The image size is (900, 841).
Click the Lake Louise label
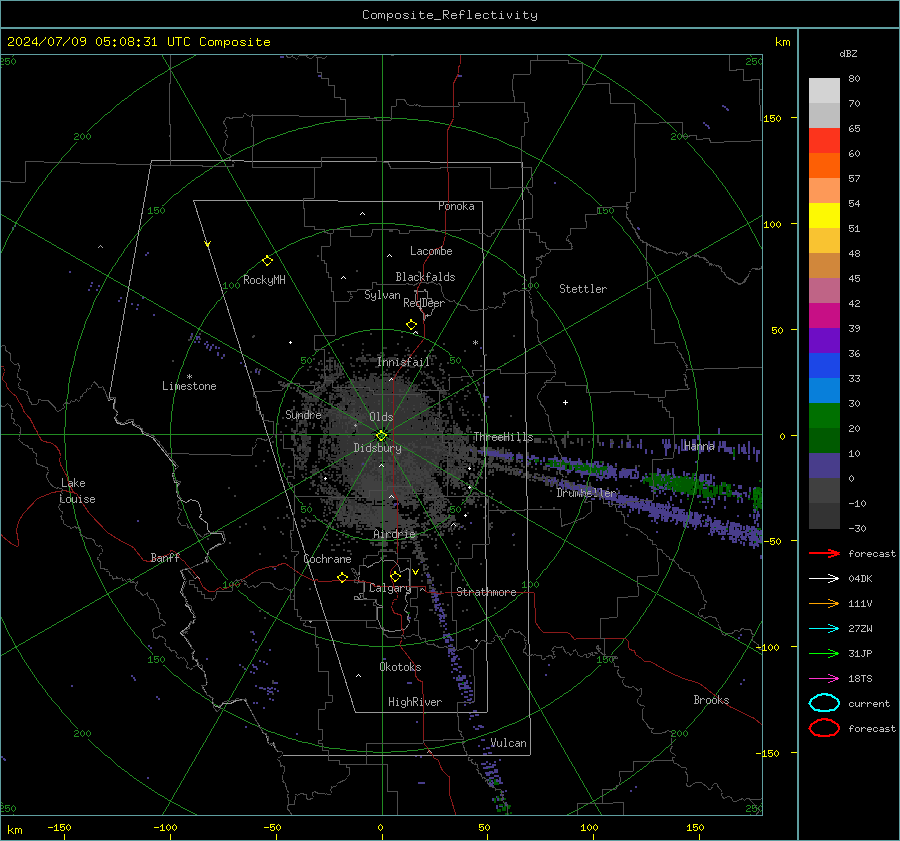77,491
